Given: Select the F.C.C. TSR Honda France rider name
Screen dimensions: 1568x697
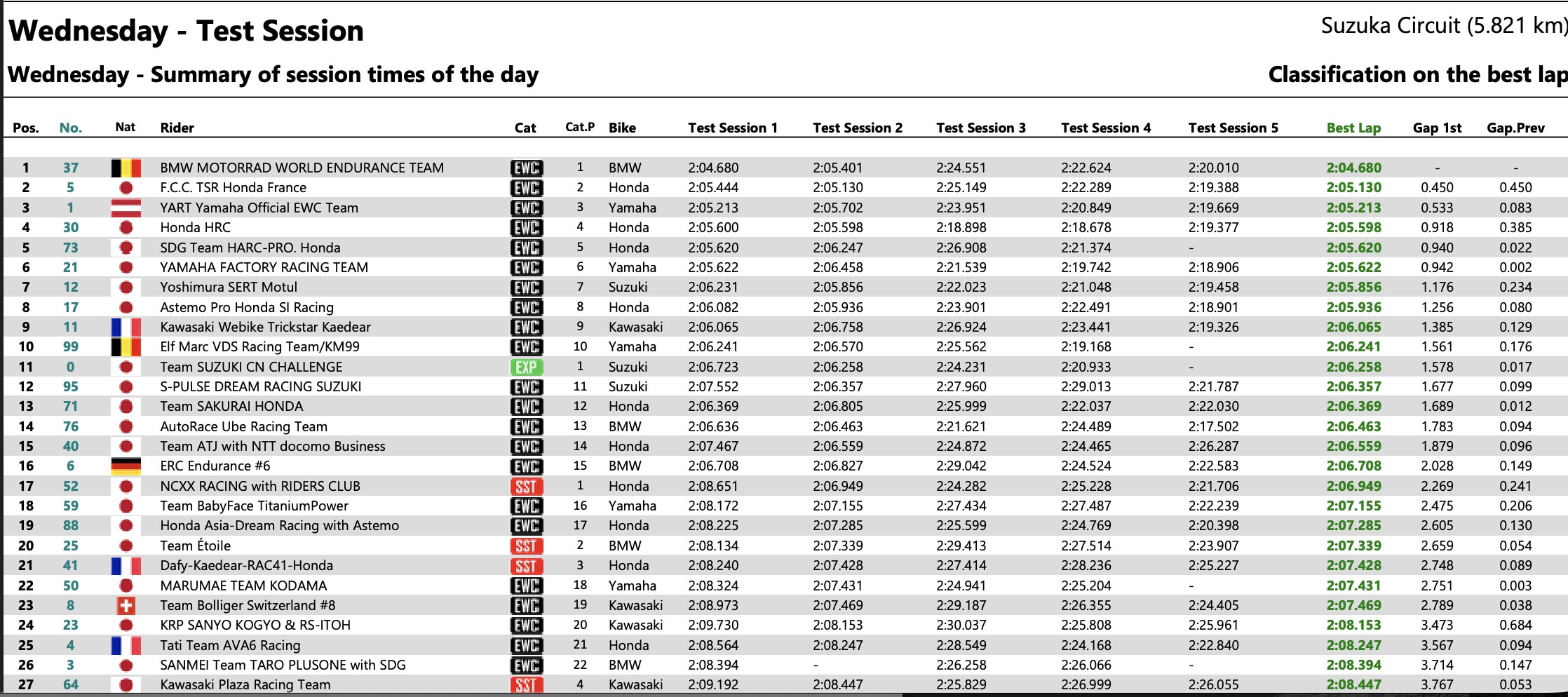Looking at the screenshot, I should (x=233, y=187).
